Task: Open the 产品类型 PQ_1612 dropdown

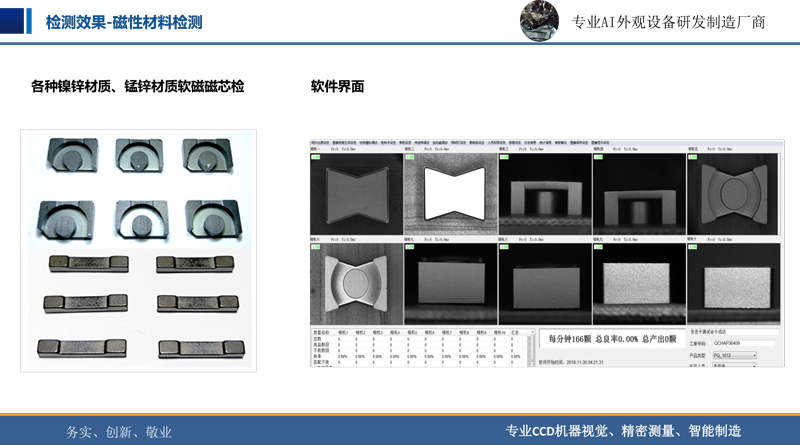Action: pos(735,355)
